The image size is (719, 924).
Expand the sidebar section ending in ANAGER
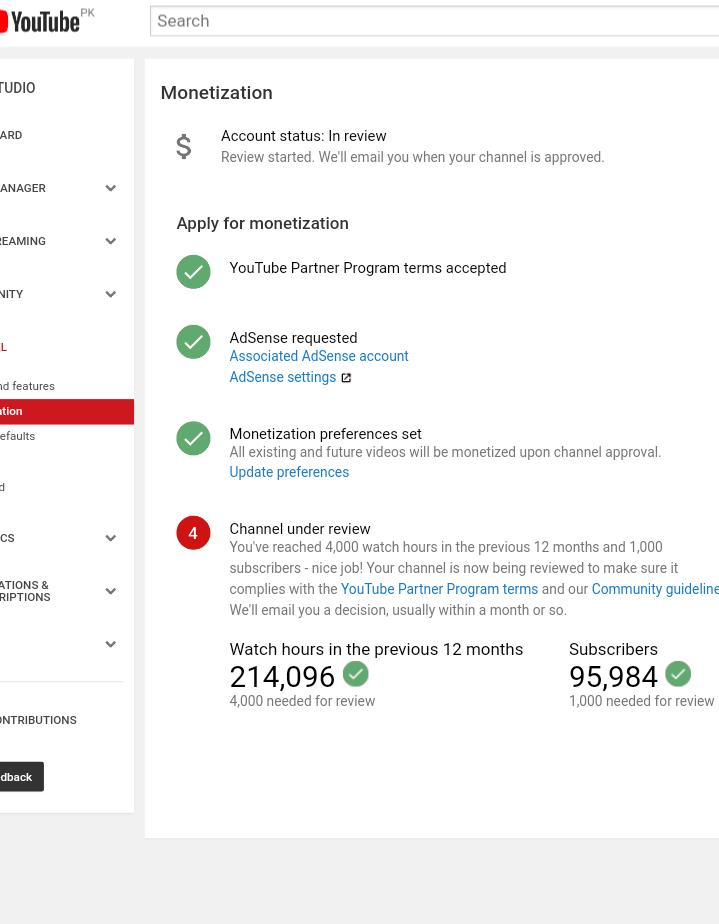(110, 188)
